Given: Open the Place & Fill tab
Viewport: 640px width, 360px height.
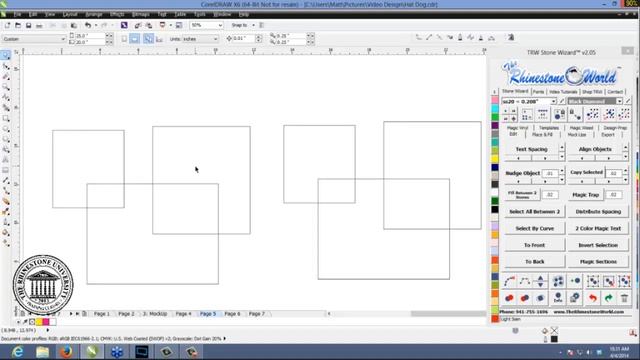Looking at the screenshot, I should tap(542, 134).
